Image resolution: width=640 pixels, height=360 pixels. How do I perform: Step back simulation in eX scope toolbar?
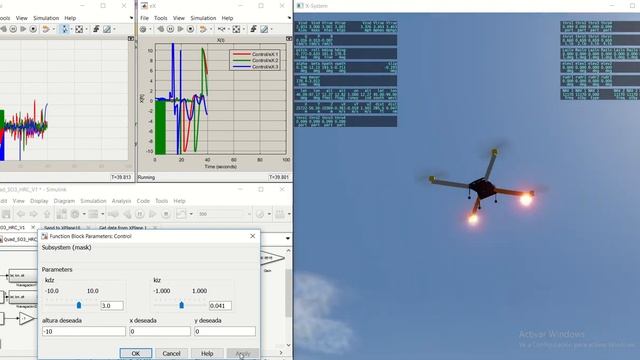pyautogui.click(x=160, y=29)
